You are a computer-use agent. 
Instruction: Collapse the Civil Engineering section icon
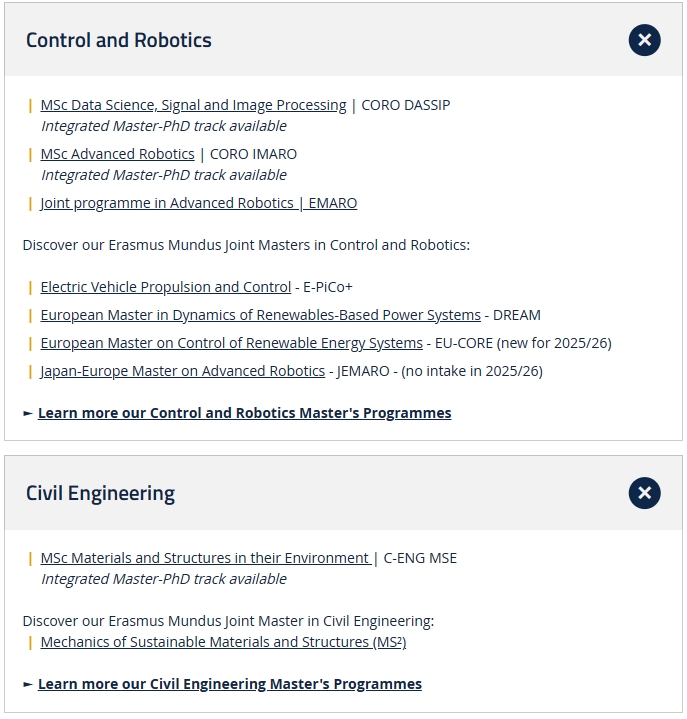tap(644, 493)
